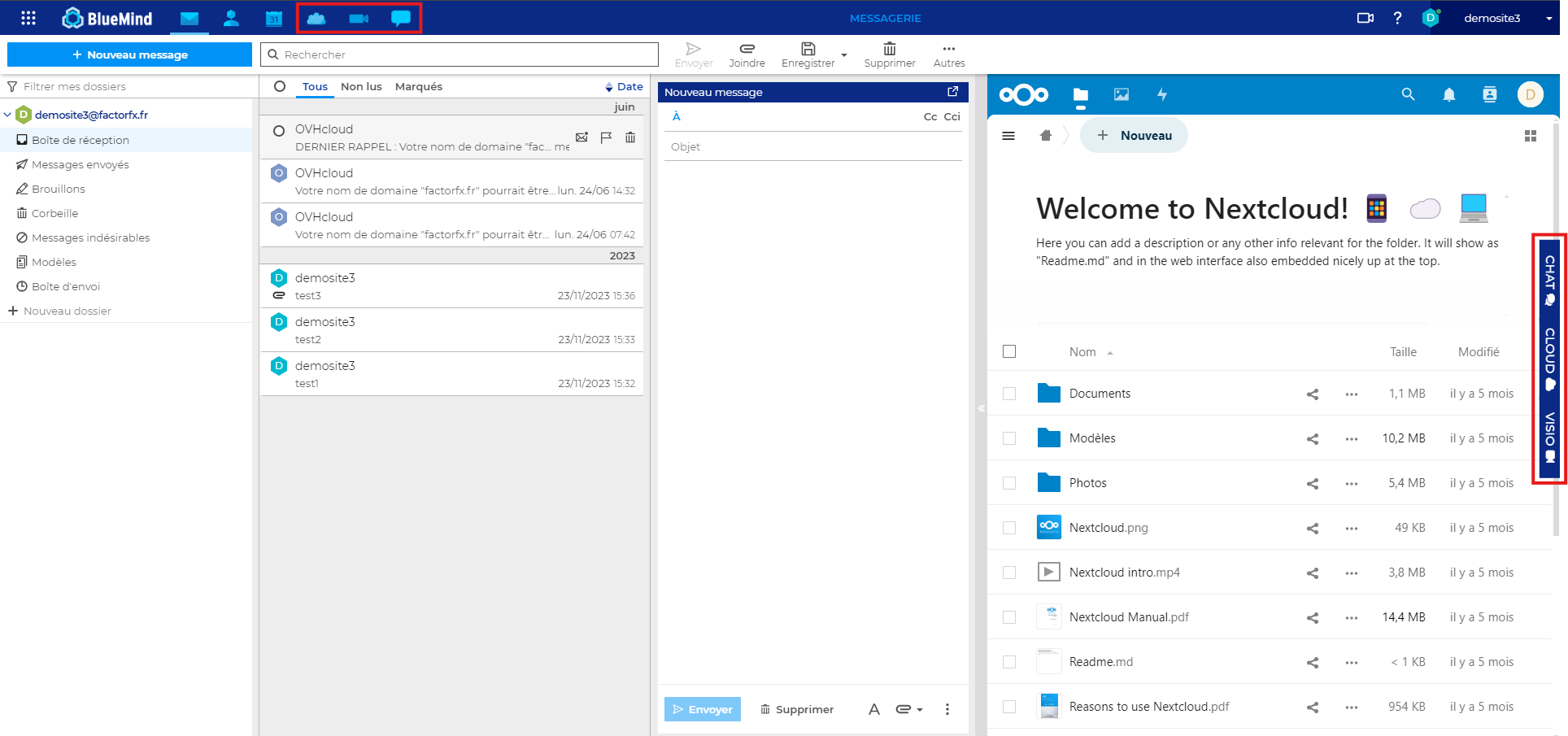
Task: Attach a file with Joindre
Action: tap(747, 55)
